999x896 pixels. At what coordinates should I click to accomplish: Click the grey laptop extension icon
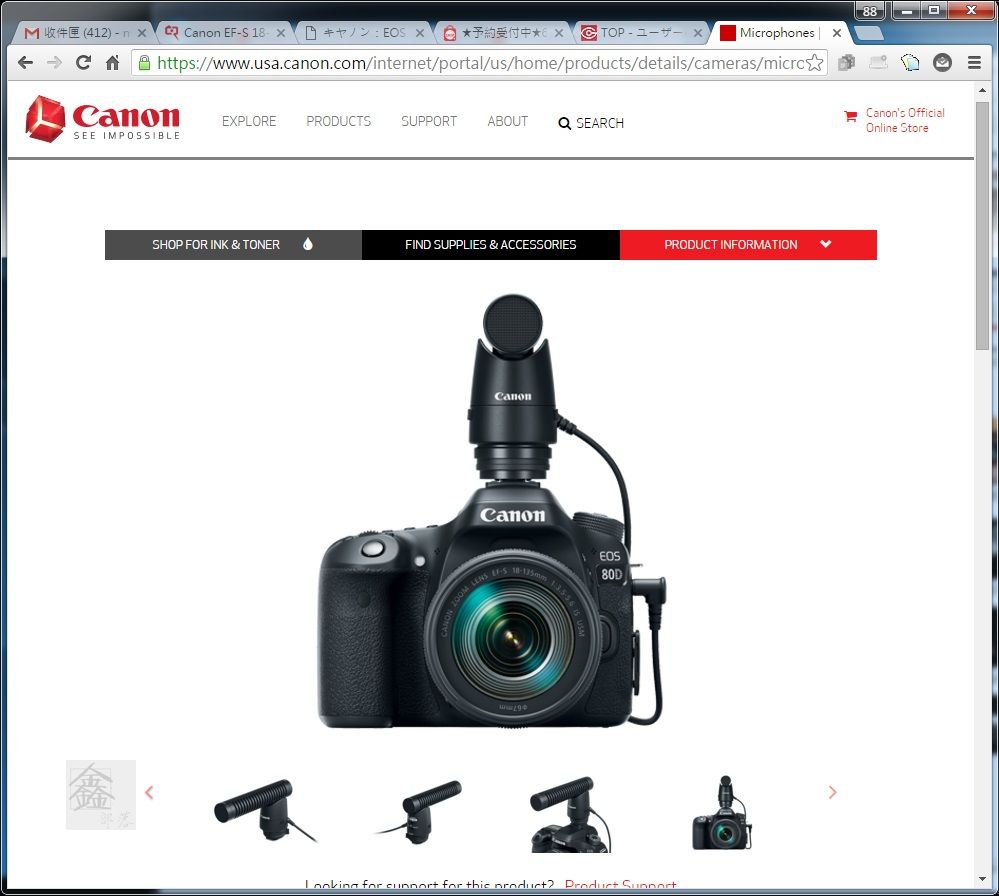pos(879,62)
